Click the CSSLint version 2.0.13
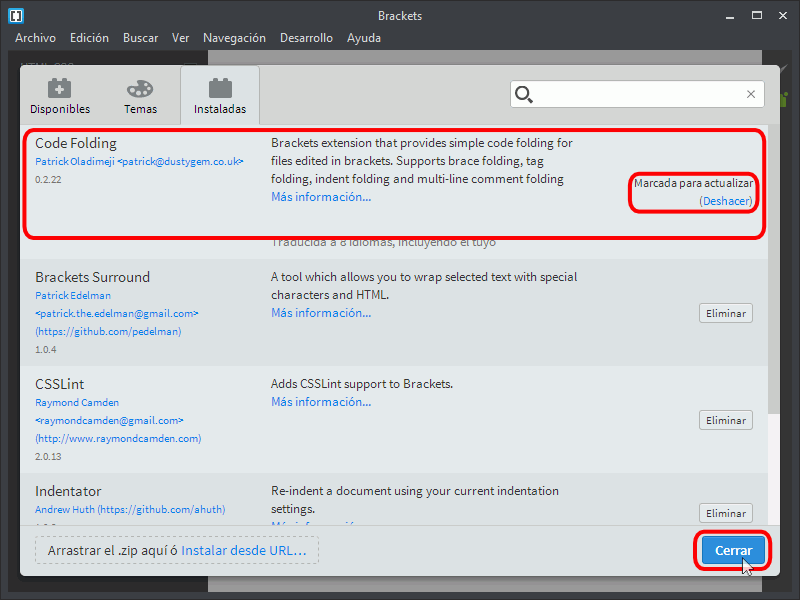 coord(48,457)
